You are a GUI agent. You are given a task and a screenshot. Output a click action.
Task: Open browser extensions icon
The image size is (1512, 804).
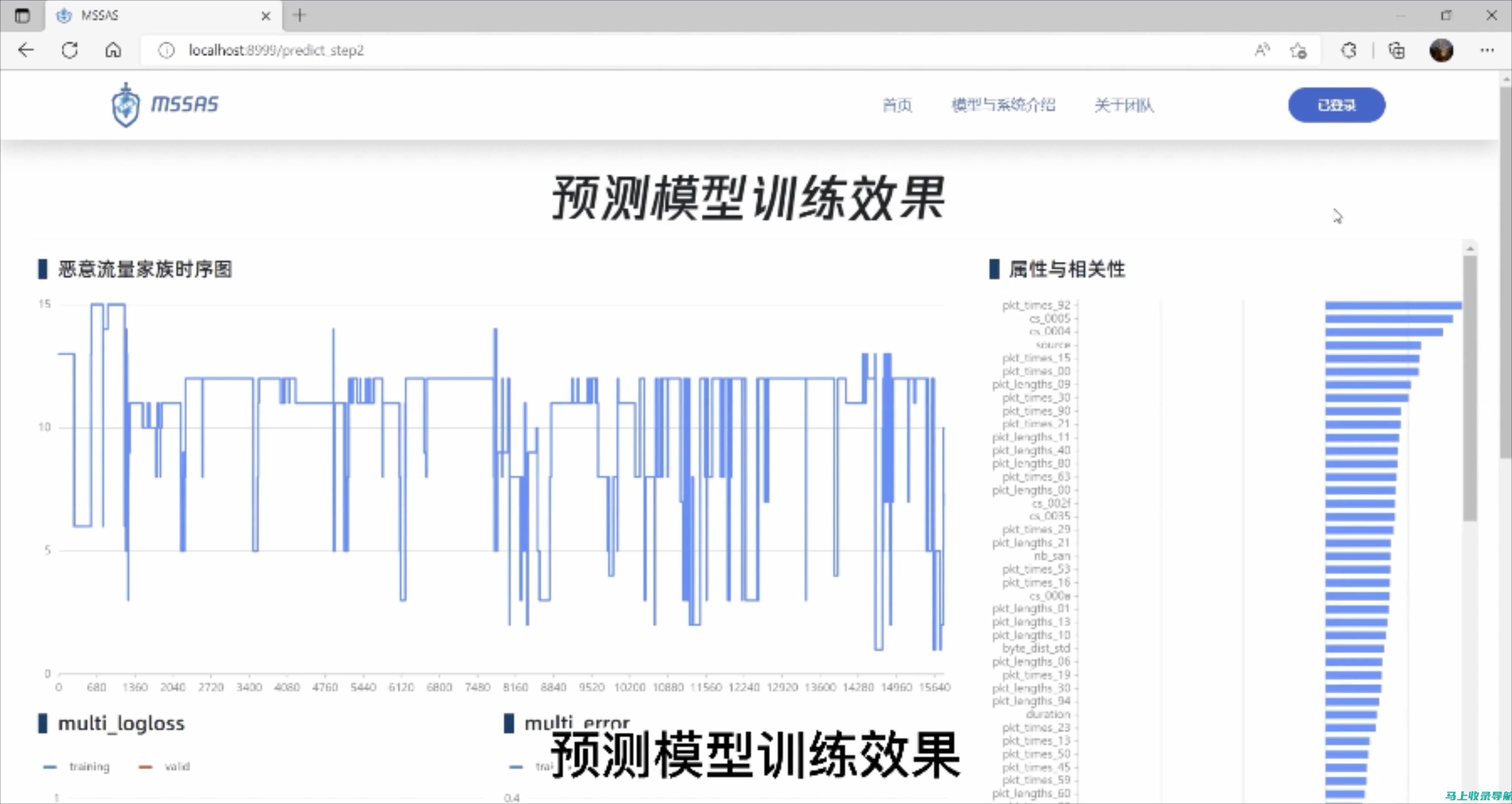[1349, 51]
